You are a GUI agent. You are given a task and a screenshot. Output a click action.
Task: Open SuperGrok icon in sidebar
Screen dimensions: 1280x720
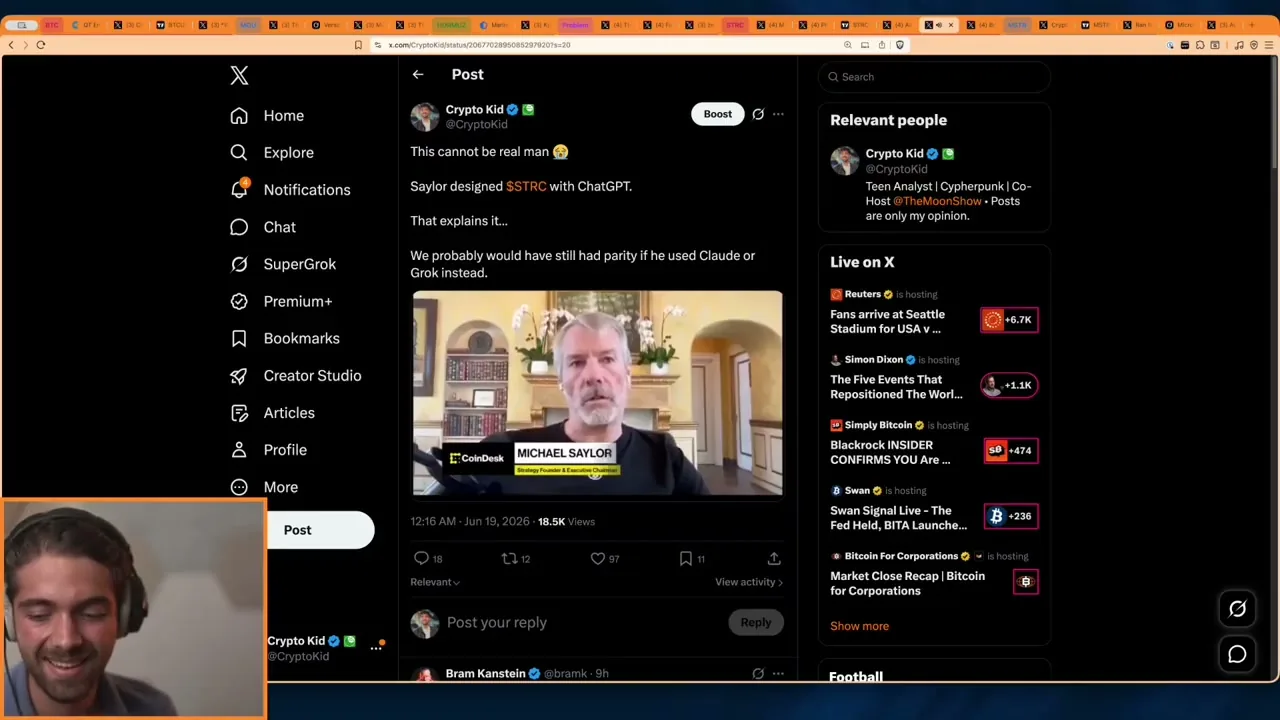[x=239, y=264]
